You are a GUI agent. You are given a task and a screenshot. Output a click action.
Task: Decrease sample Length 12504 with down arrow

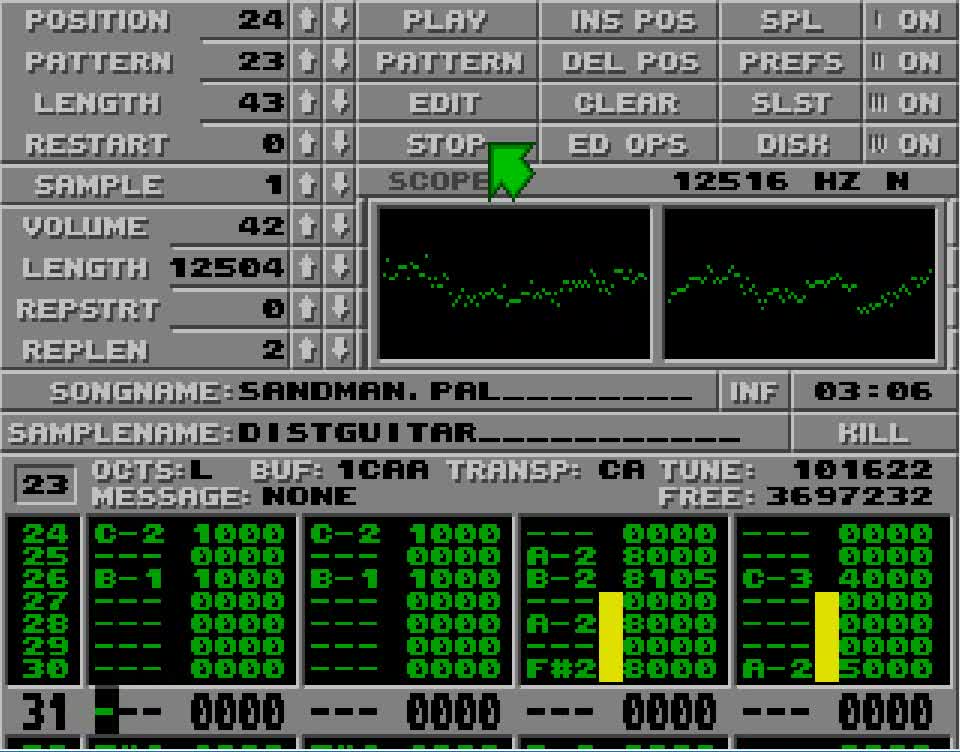point(340,268)
